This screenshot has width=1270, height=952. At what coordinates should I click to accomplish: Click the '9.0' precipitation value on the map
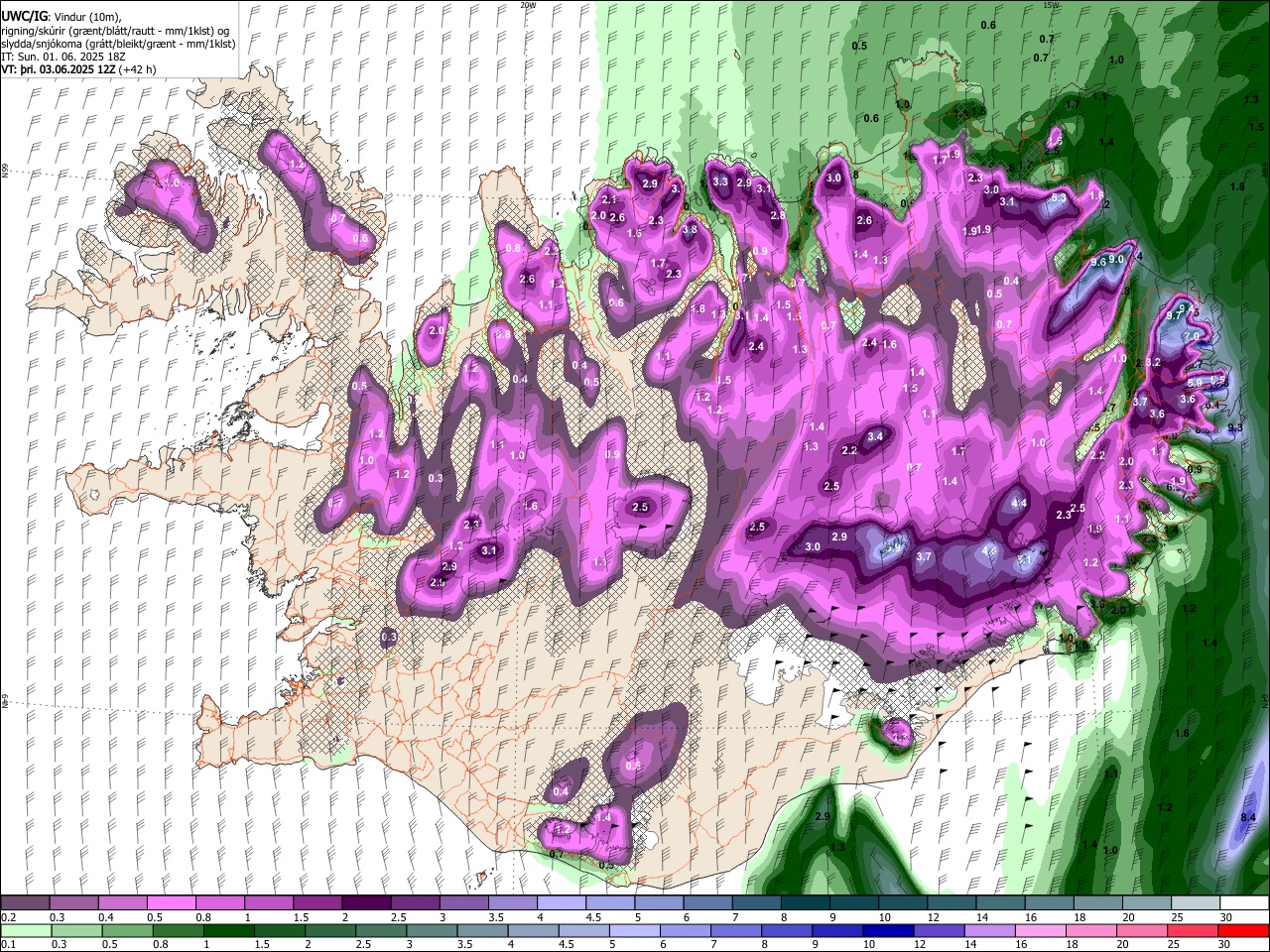point(1116,259)
